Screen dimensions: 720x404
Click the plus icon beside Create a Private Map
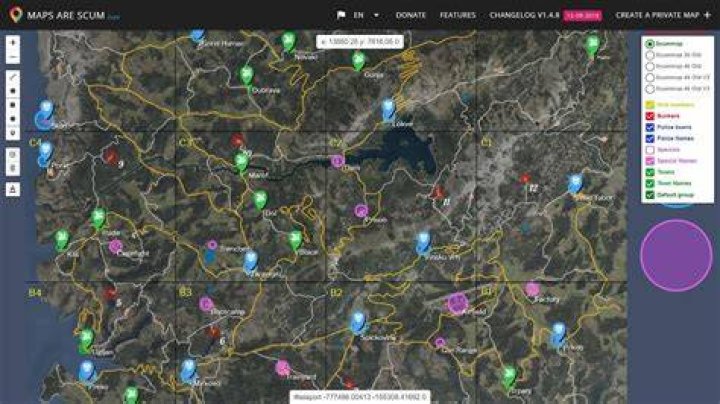tap(707, 15)
